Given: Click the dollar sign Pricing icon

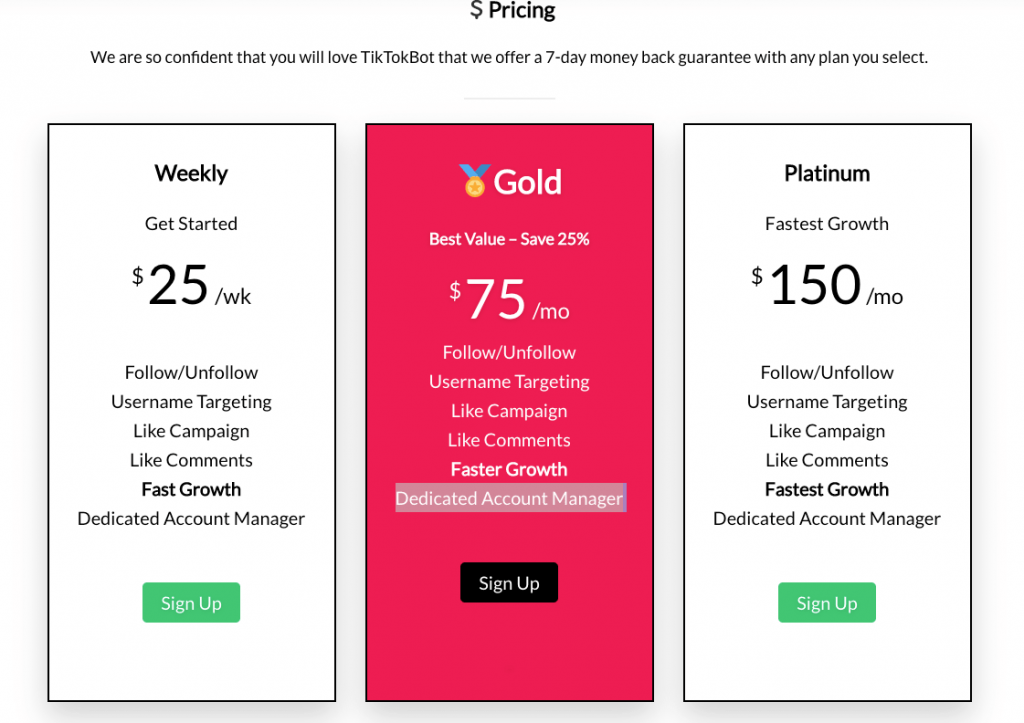Looking at the screenshot, I should [477, 10].
